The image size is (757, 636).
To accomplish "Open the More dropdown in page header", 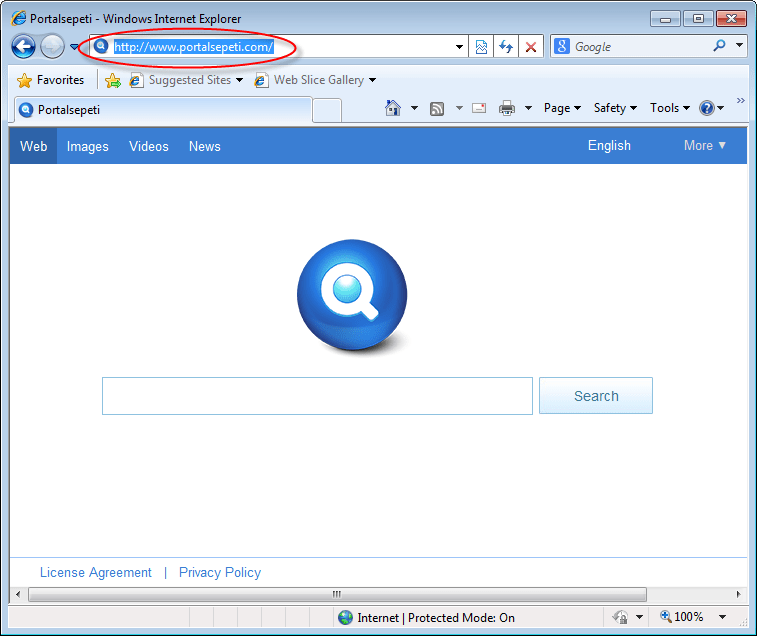I will point(704,145).
